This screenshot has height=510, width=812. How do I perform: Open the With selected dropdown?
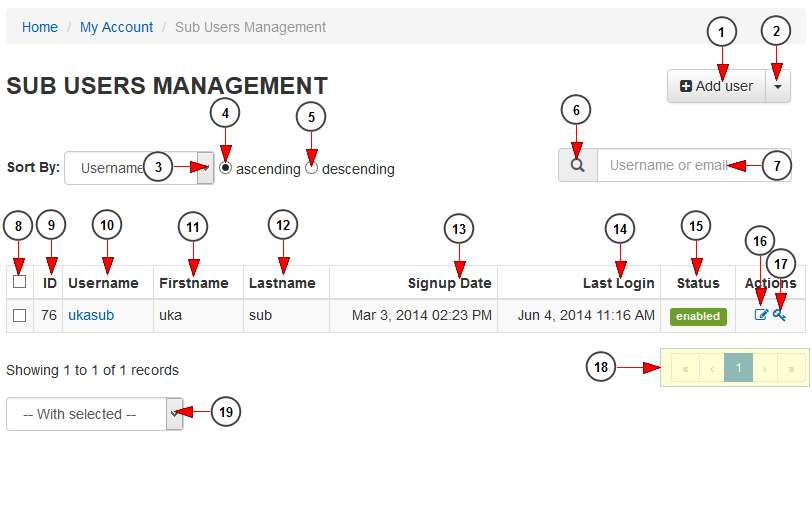95,414
